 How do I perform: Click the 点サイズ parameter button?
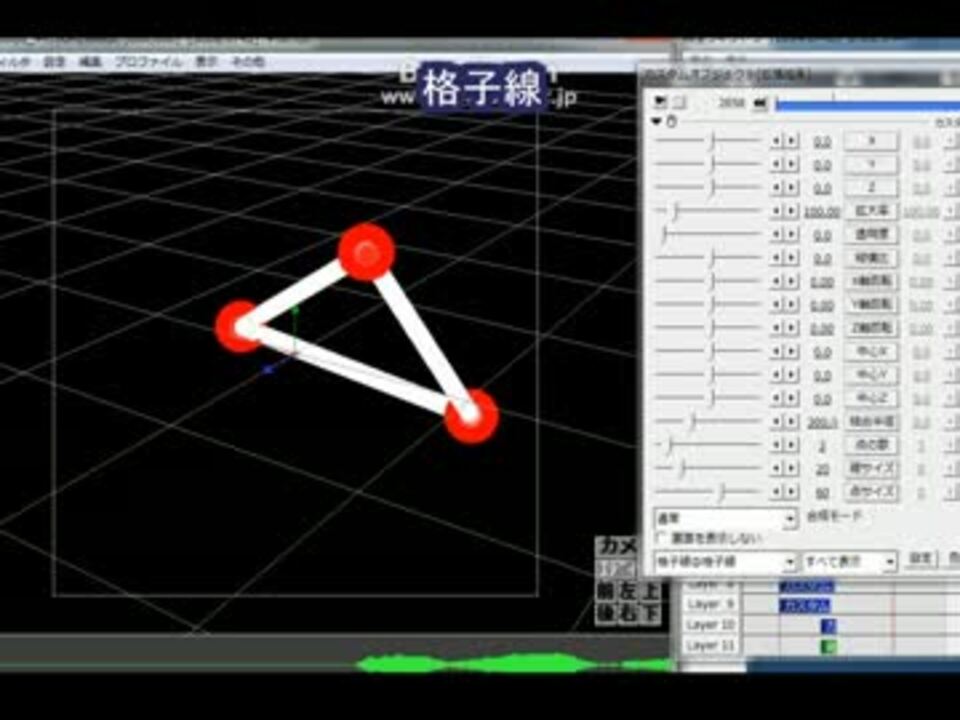(872, 492)
